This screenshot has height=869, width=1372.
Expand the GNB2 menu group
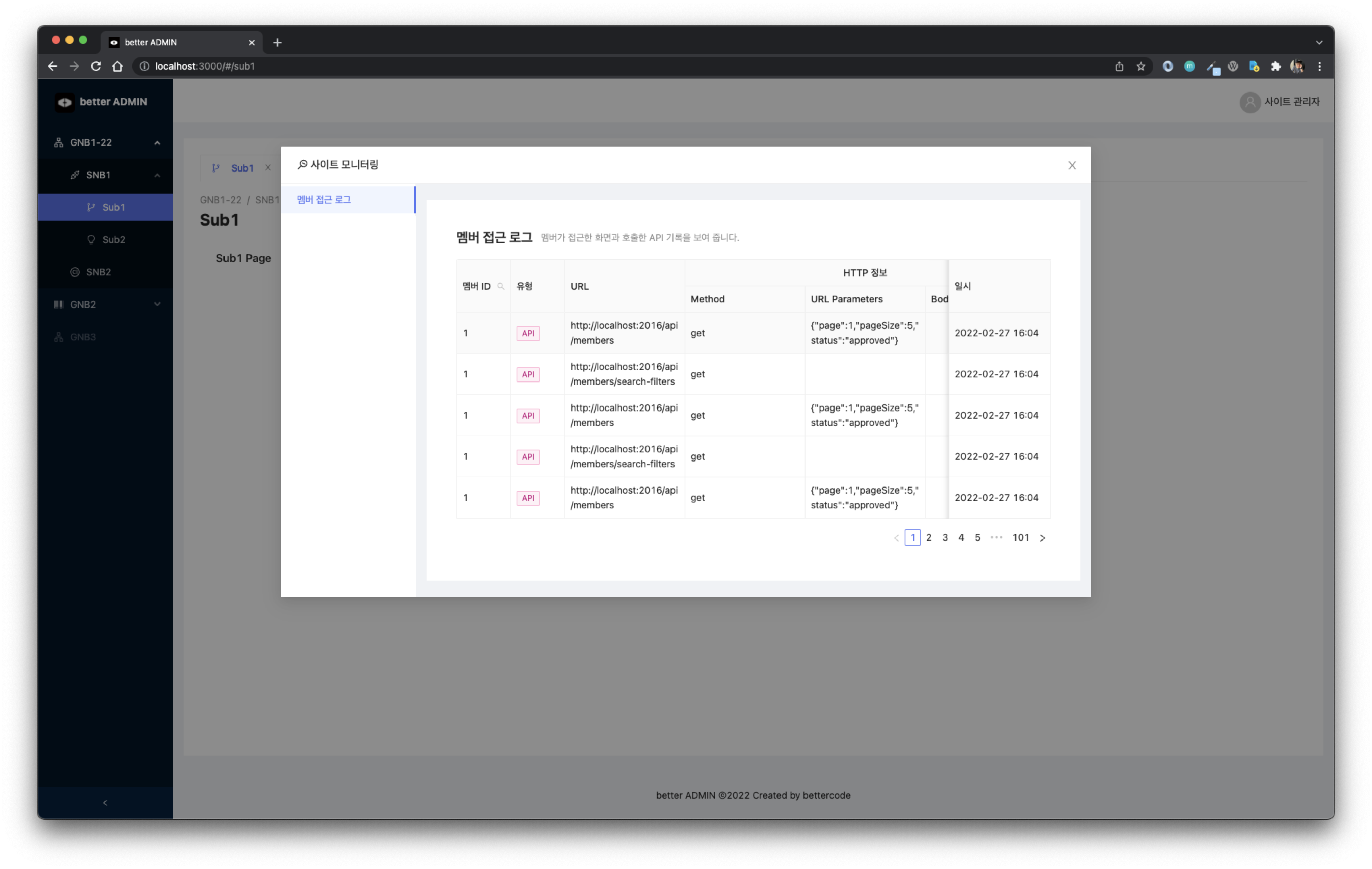(157, 304)
